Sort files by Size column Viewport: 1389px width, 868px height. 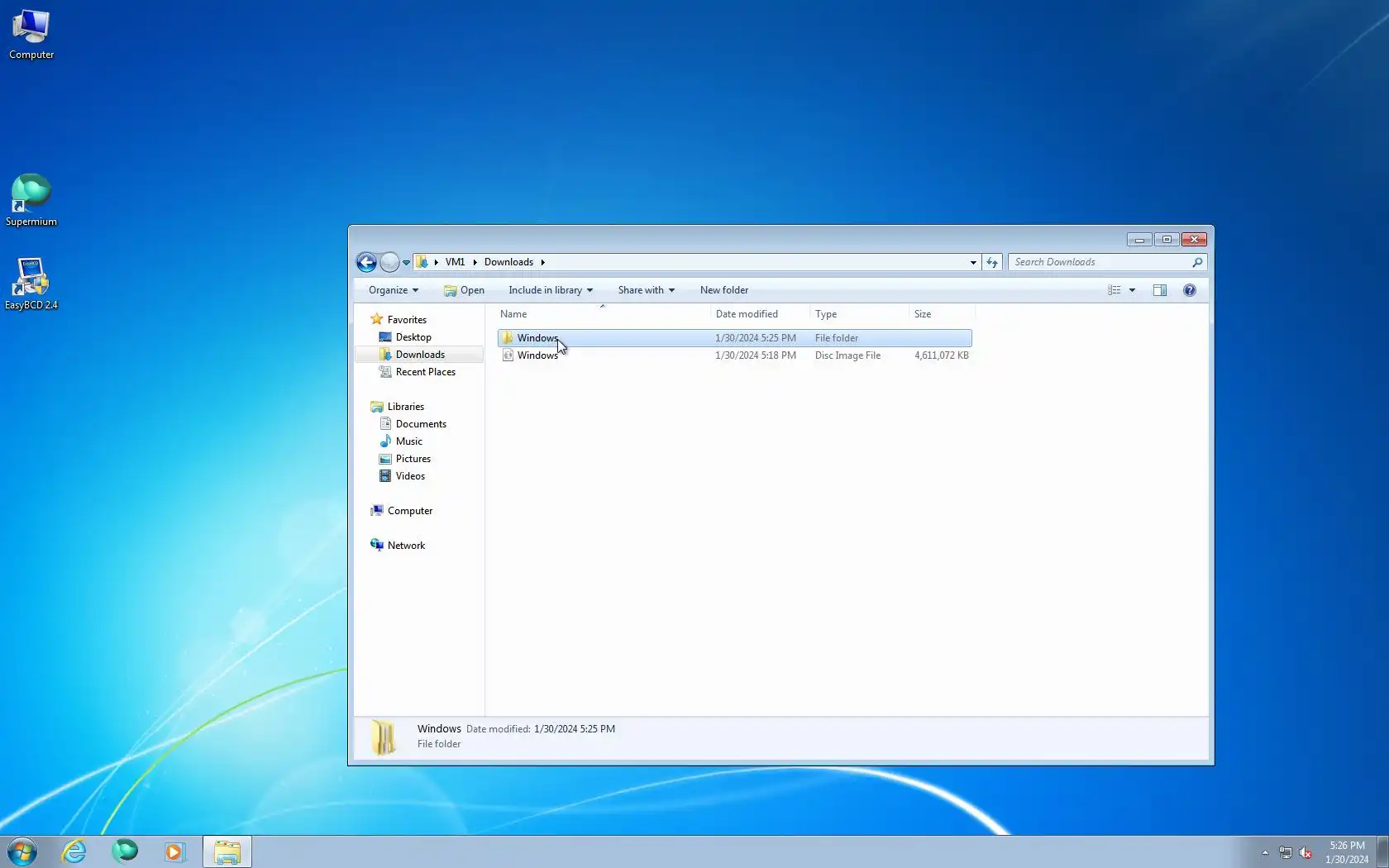tap(942, 314)
